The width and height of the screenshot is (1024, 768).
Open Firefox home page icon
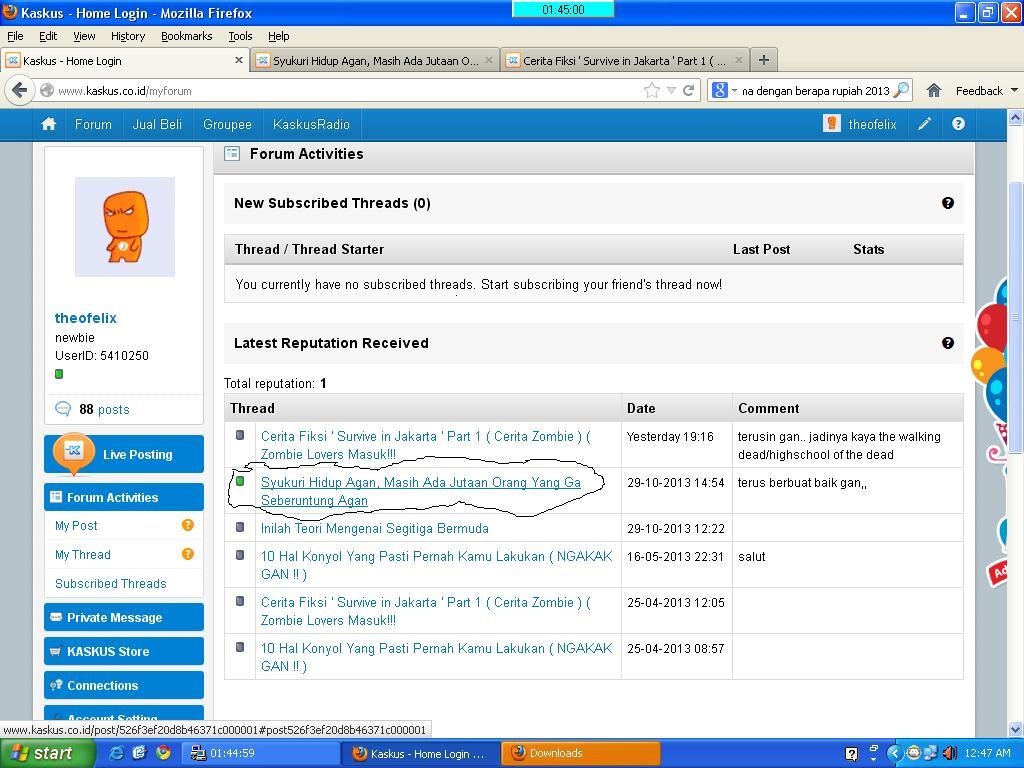(934, 90)
